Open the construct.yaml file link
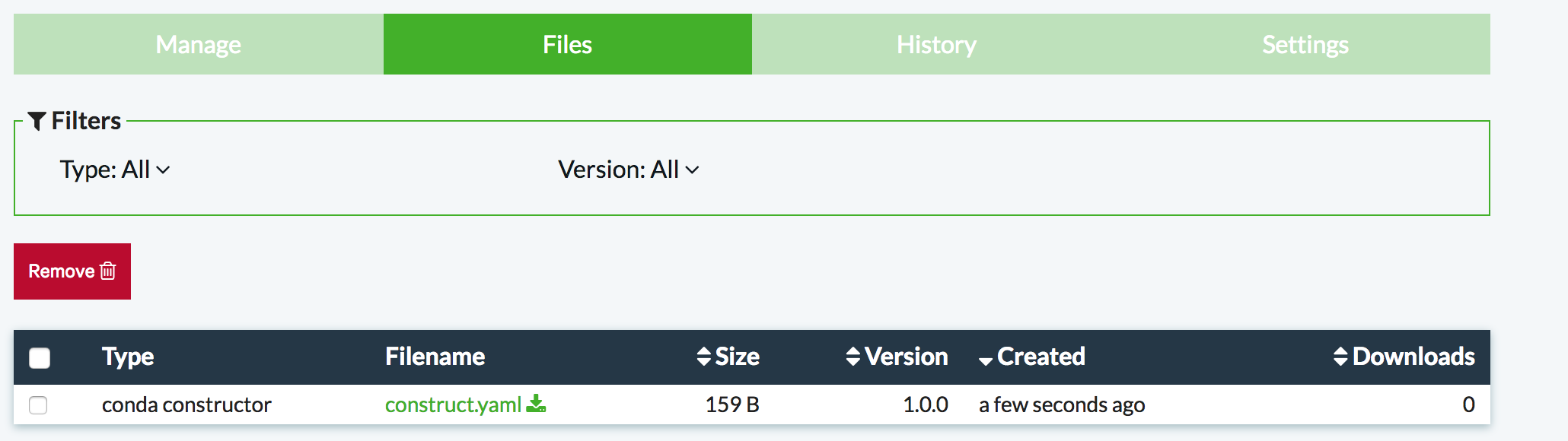This screenshot has height=441, width=1568. pyautogui.click(x=453, y=405)
